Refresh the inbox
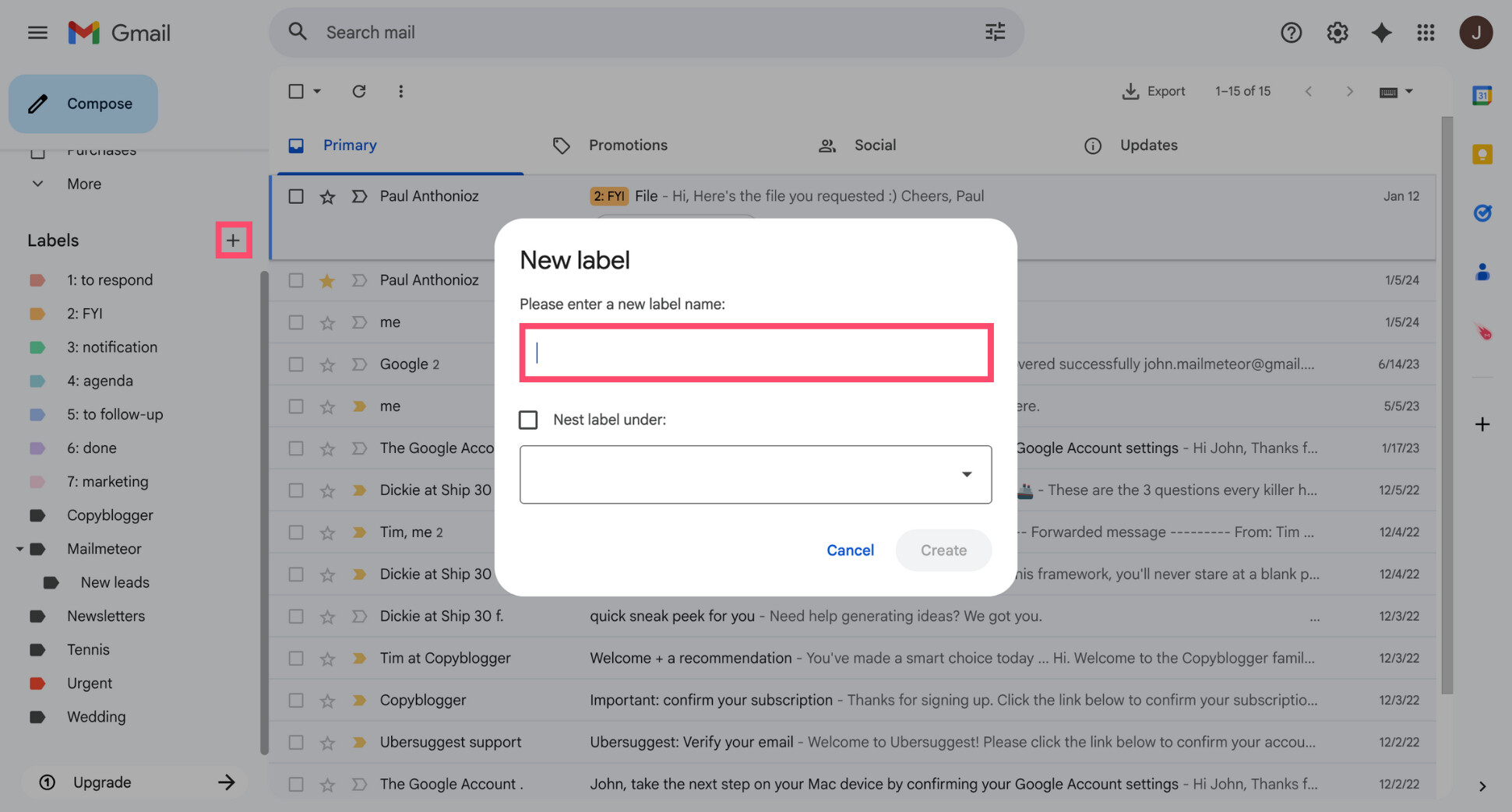Screen dimensions: 1512x812 tap(359, 91)
